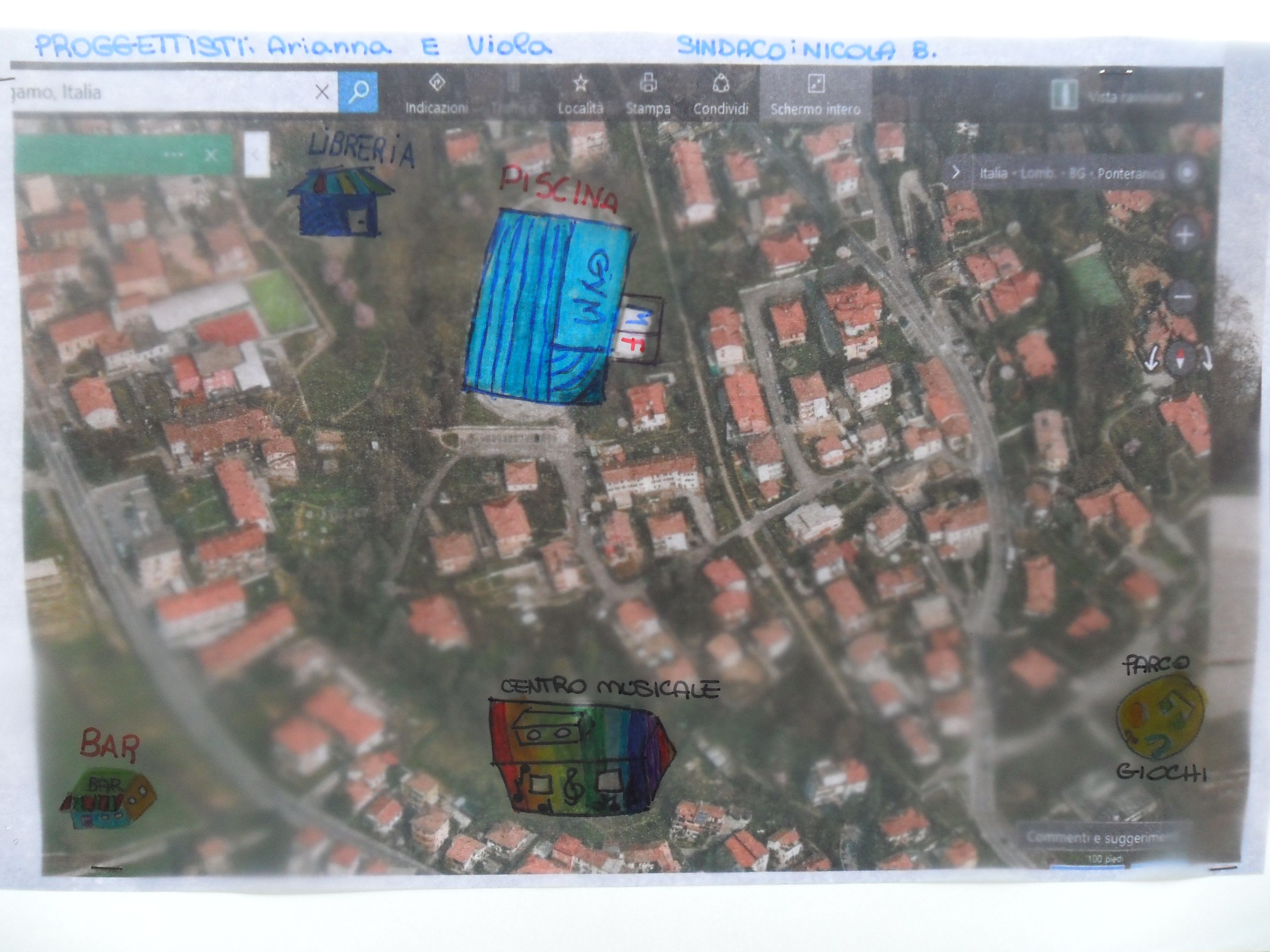Toggle Schermo intero full screen
Viewport: 1270px width, 952px height.
pos(815,95)
